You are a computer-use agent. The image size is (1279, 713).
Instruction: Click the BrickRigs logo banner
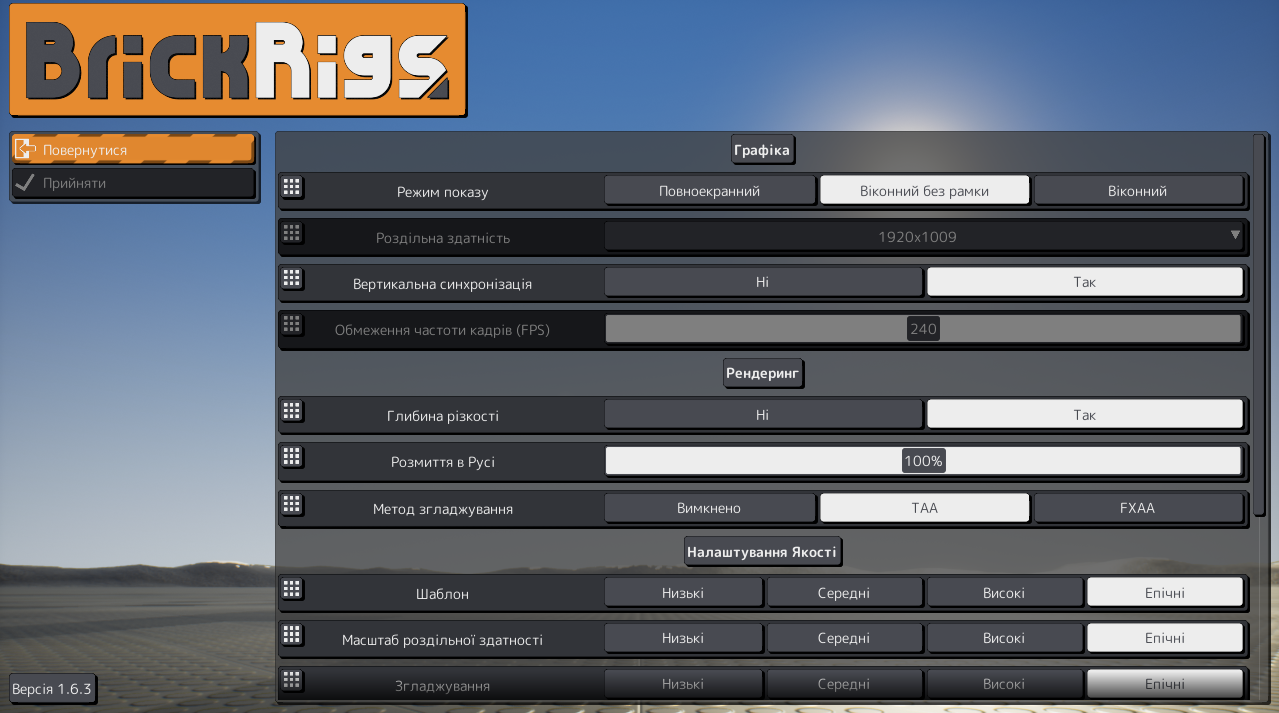click(x=238, y=60)
